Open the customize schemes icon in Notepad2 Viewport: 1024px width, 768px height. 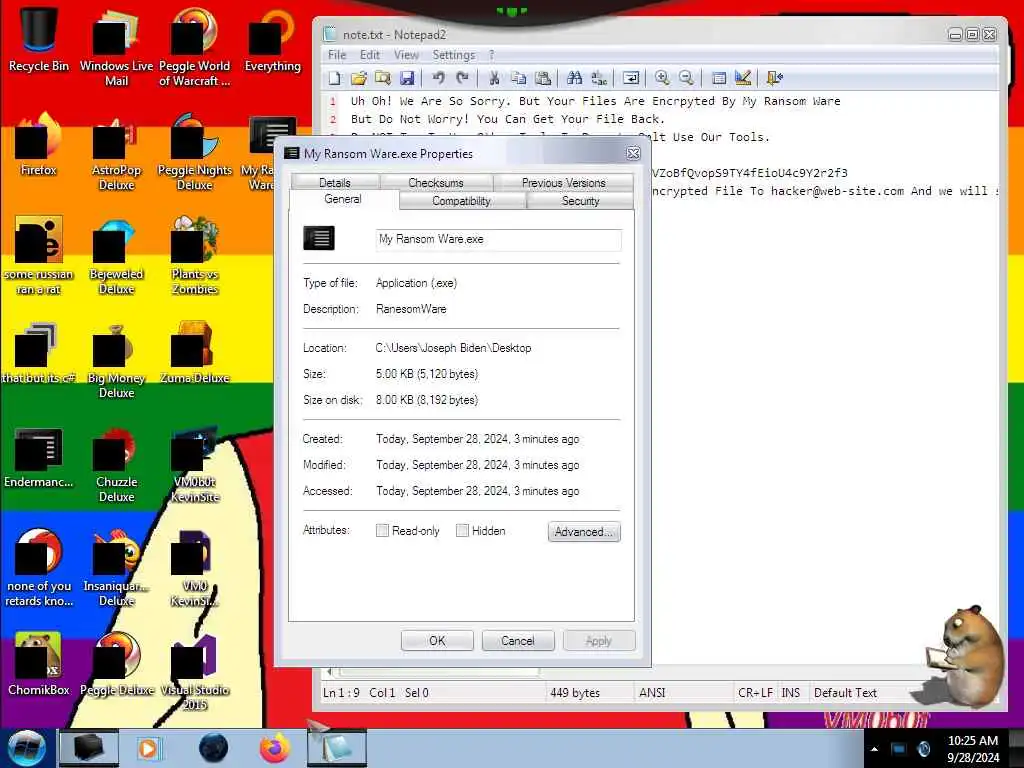click(x=743, y=78)
